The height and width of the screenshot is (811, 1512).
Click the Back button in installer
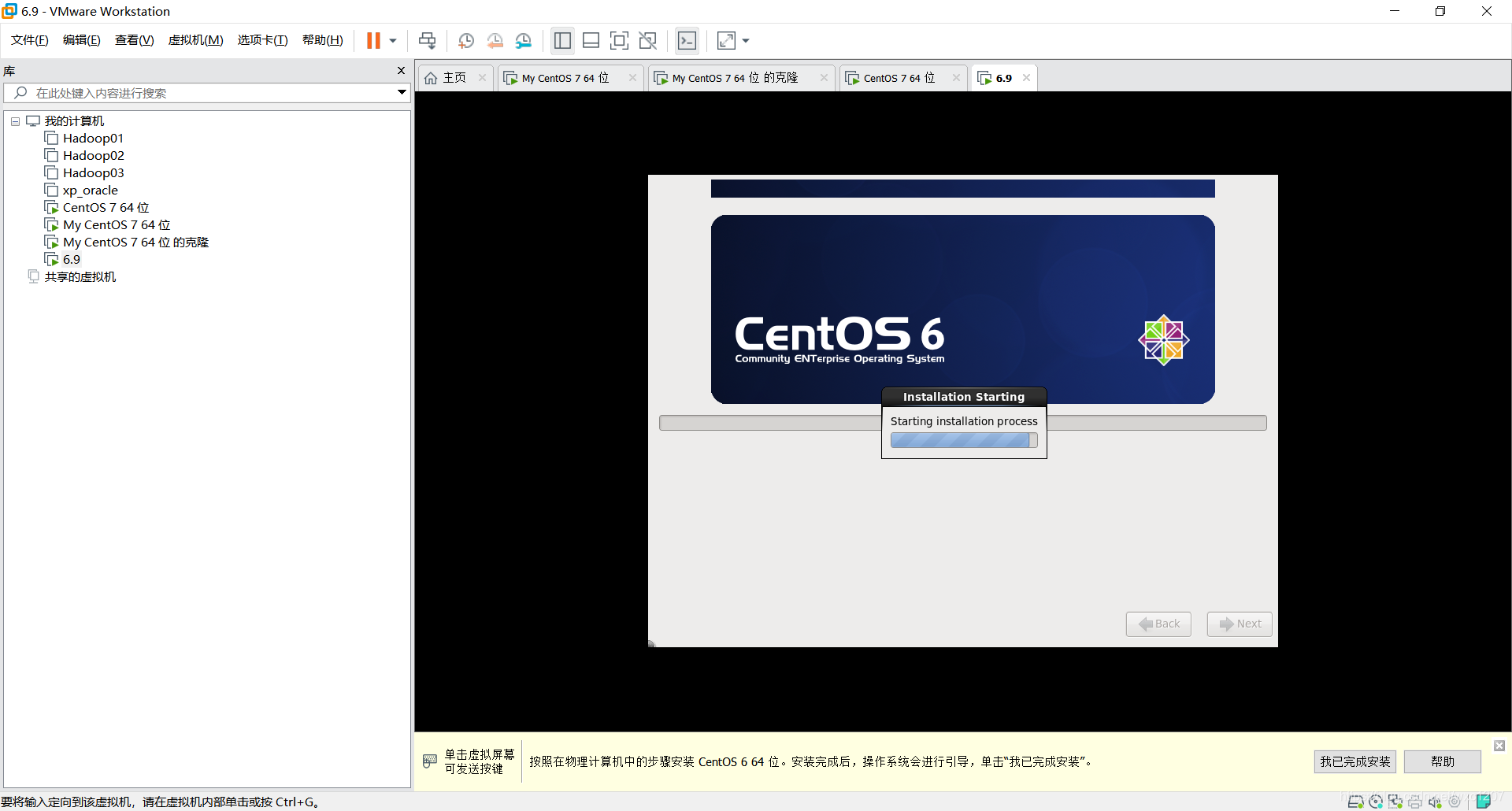[x=1158, y=624]
